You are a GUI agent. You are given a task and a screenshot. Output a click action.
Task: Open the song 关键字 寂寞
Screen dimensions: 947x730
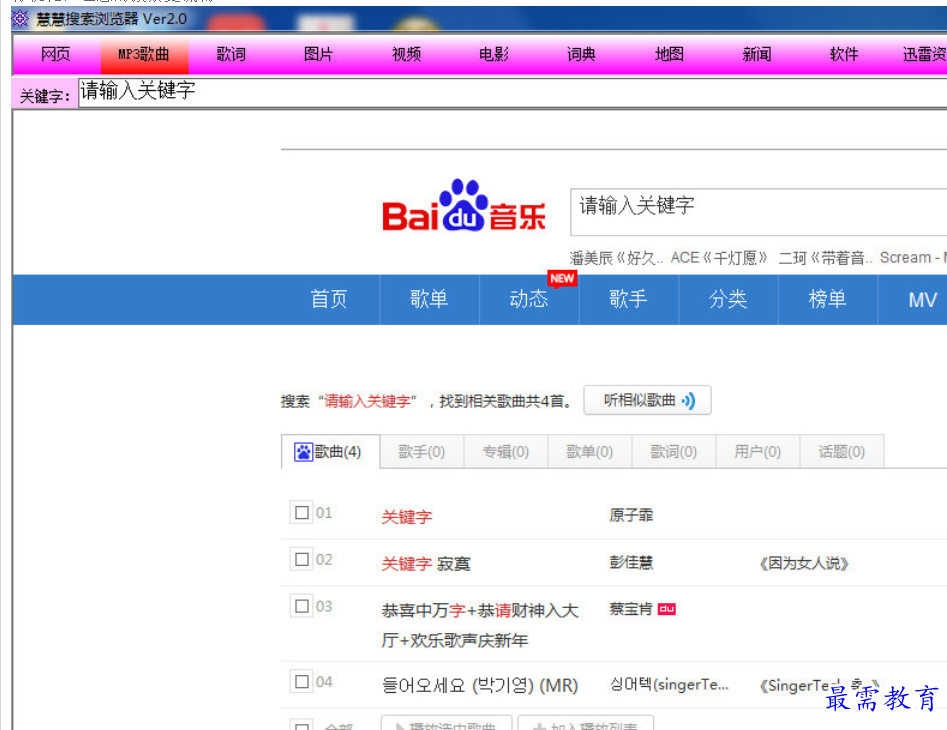(426, 564)
